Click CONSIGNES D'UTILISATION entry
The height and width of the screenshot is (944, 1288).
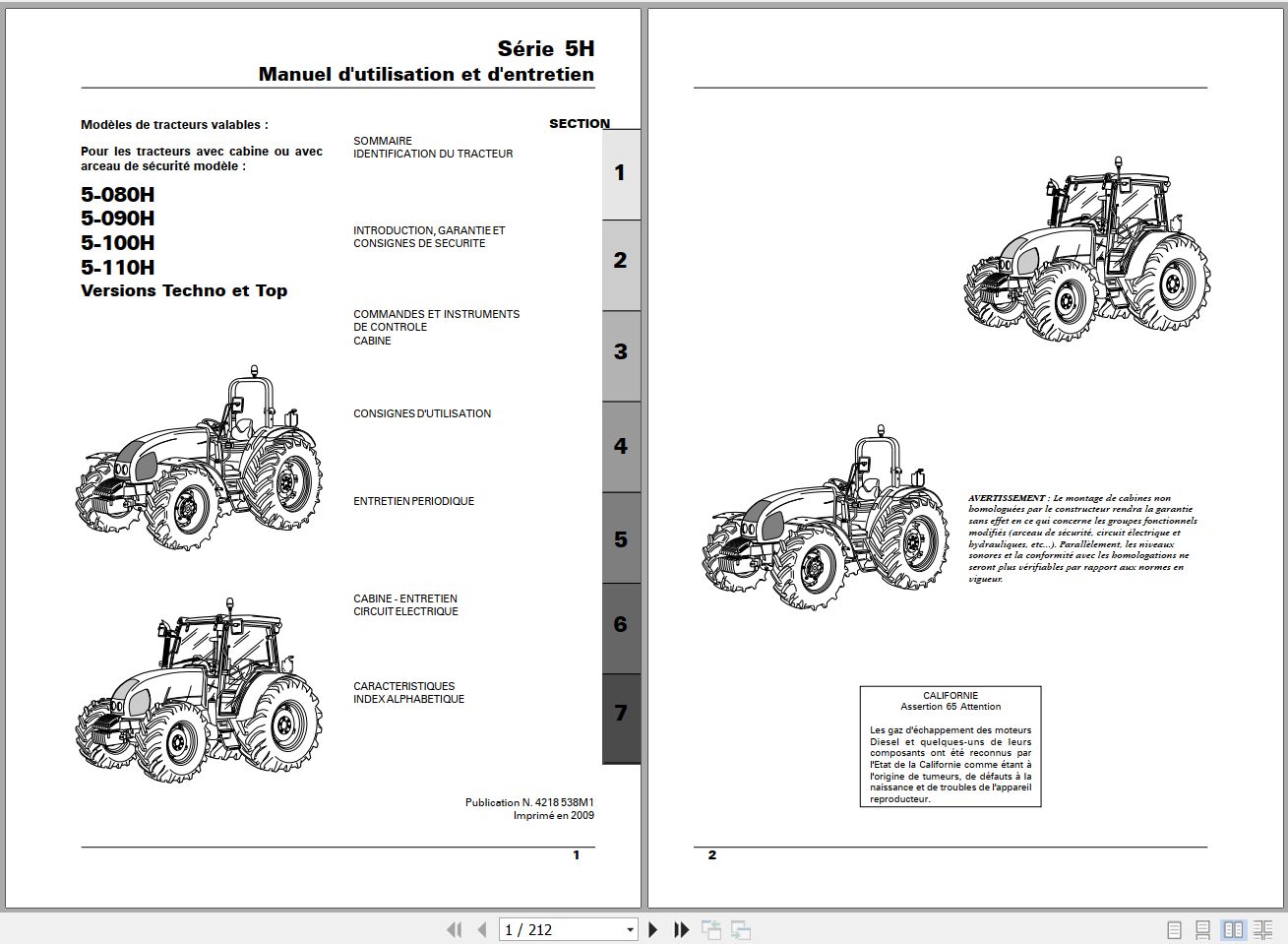click(x=422, y=413)
